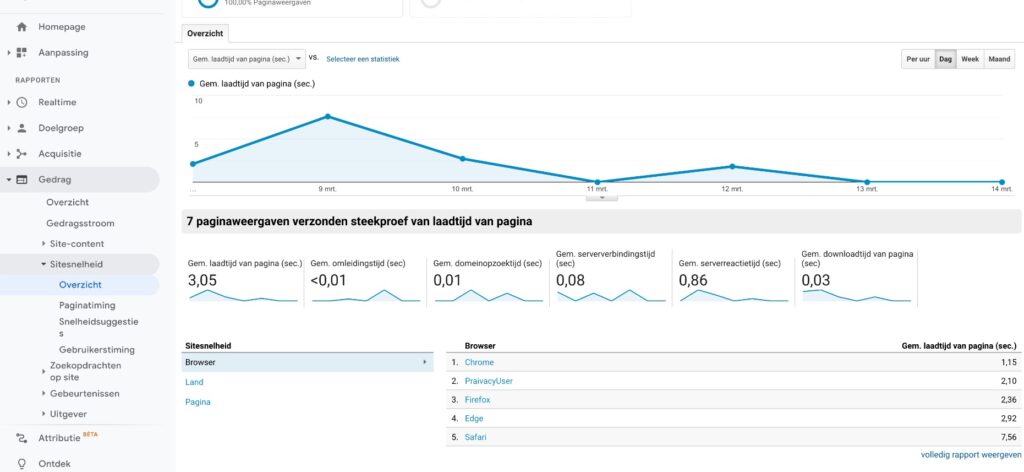Open Gem. laadtijd van pagina metric dropdown
This screenshot has width=1024, height=472.
(x=246, y=59)
